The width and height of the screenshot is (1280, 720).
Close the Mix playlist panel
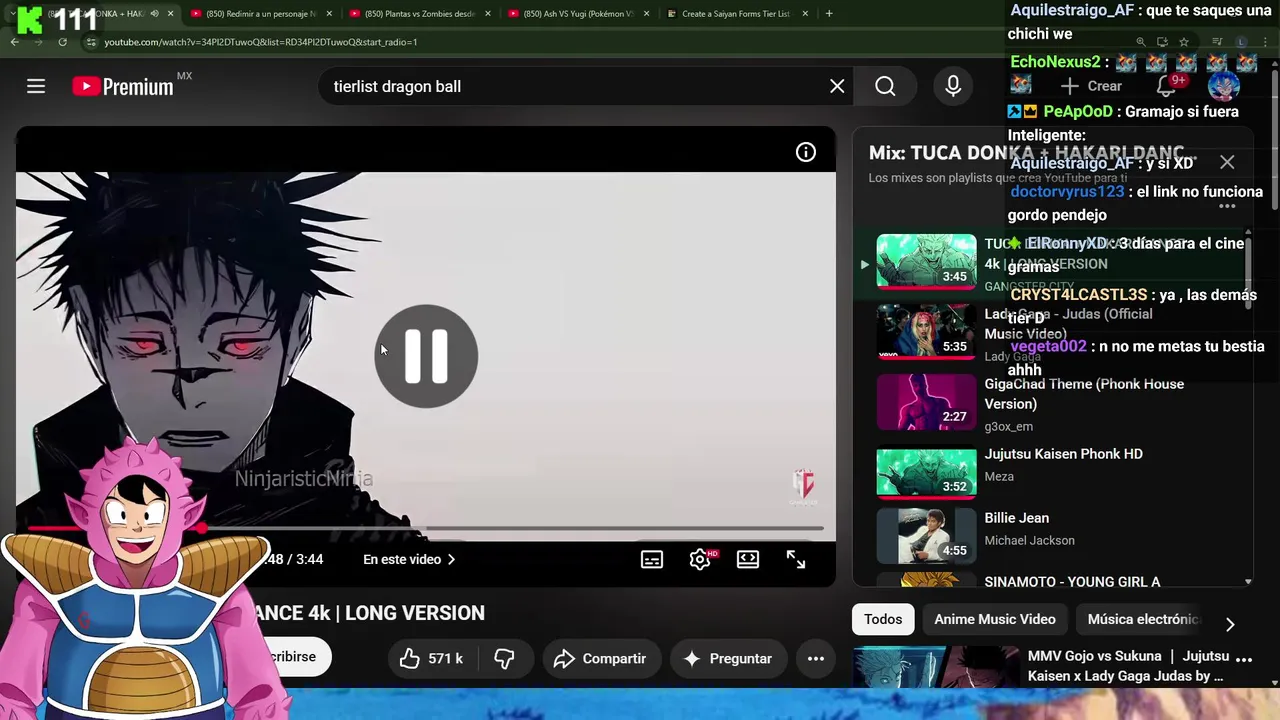click(1227, 162)
